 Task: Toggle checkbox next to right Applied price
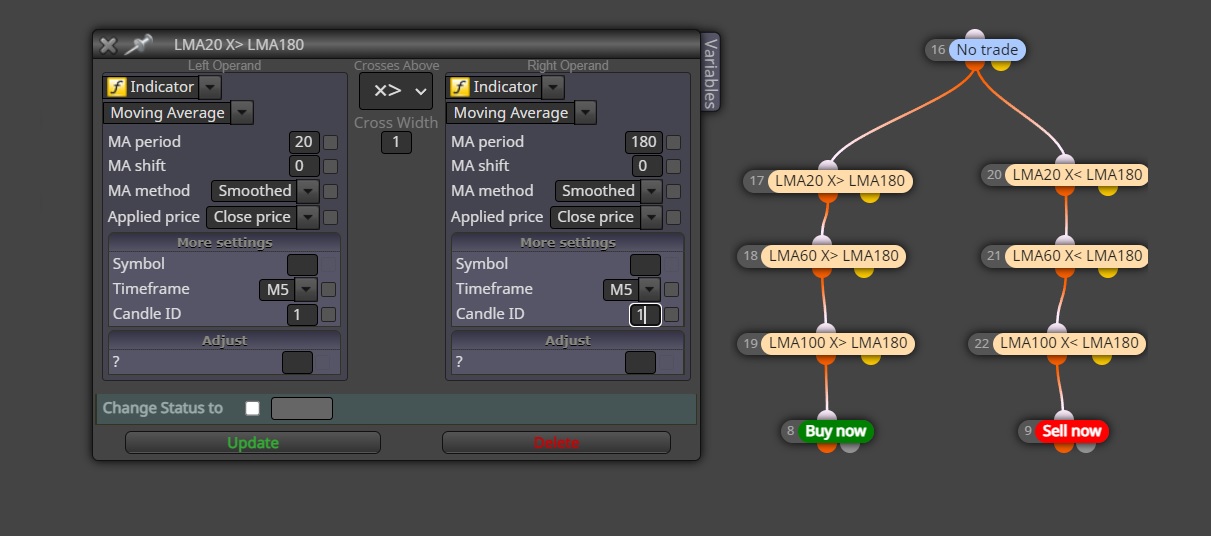pyautogui.click(x=673, y=217)
